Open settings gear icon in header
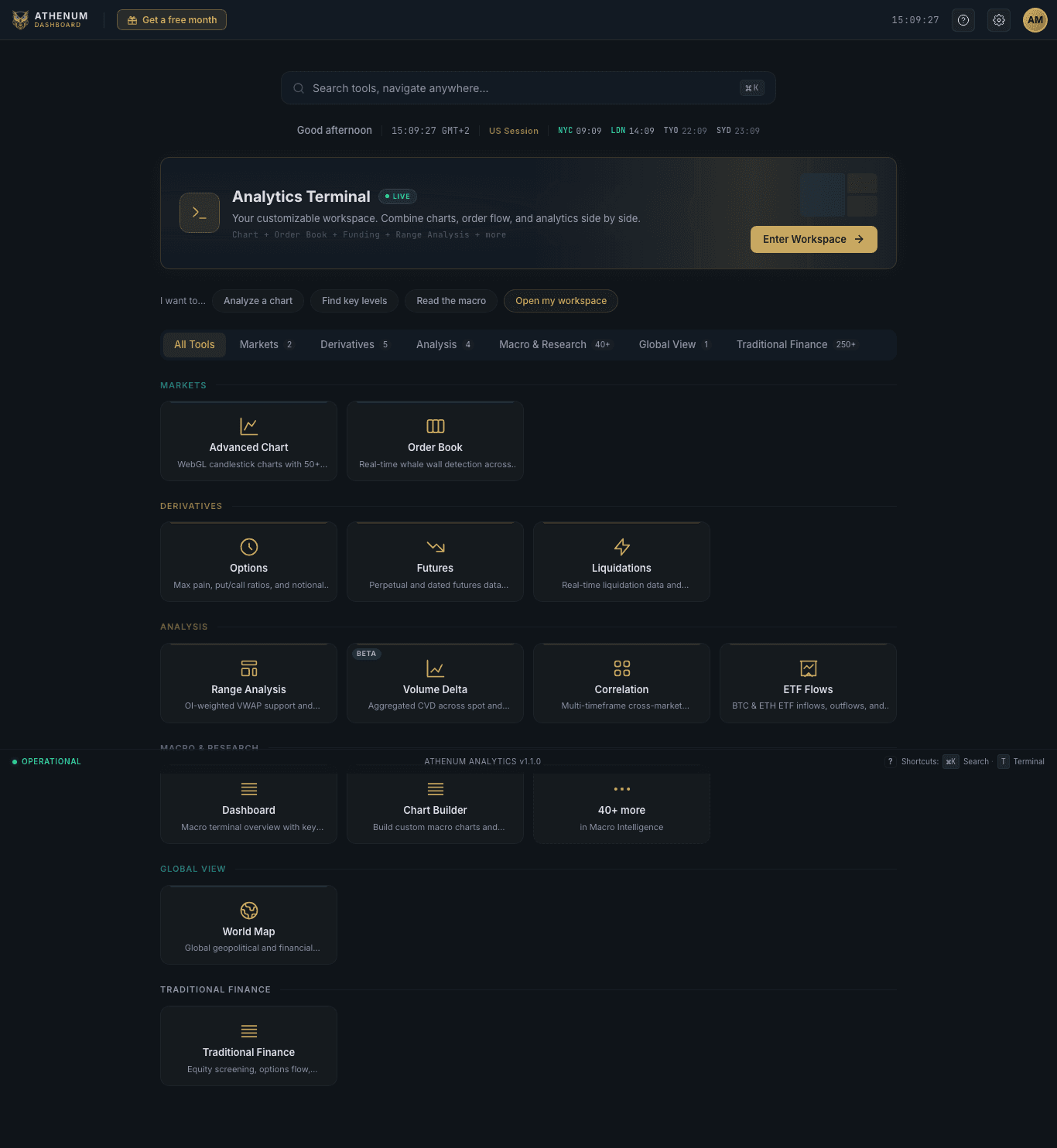This screenshot has height=1148, width=1057. [999, 20]
